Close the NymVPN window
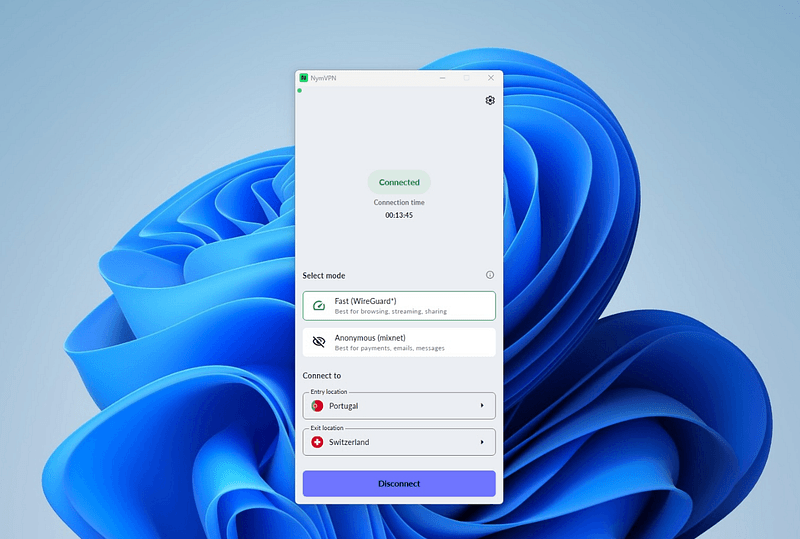800x539 pixels. 490,78
